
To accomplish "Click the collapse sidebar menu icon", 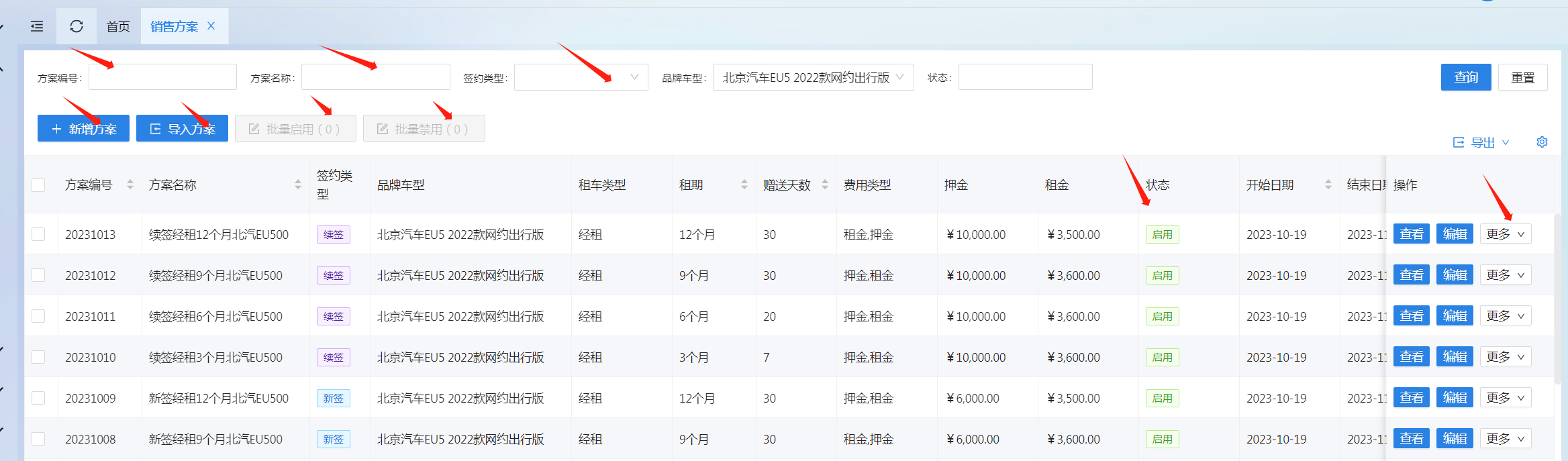I will tap(37, 26).
